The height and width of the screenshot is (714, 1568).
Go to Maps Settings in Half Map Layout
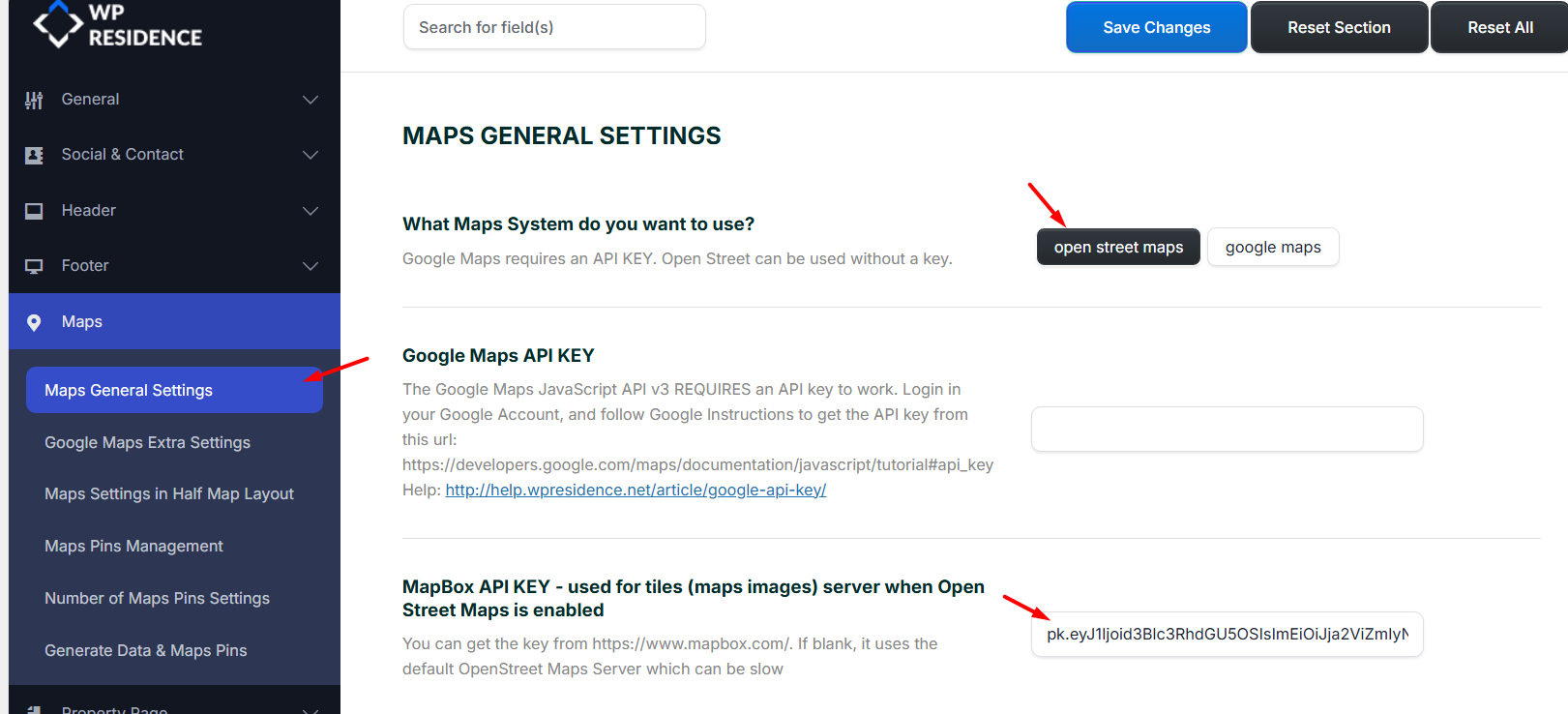[169, 493]
